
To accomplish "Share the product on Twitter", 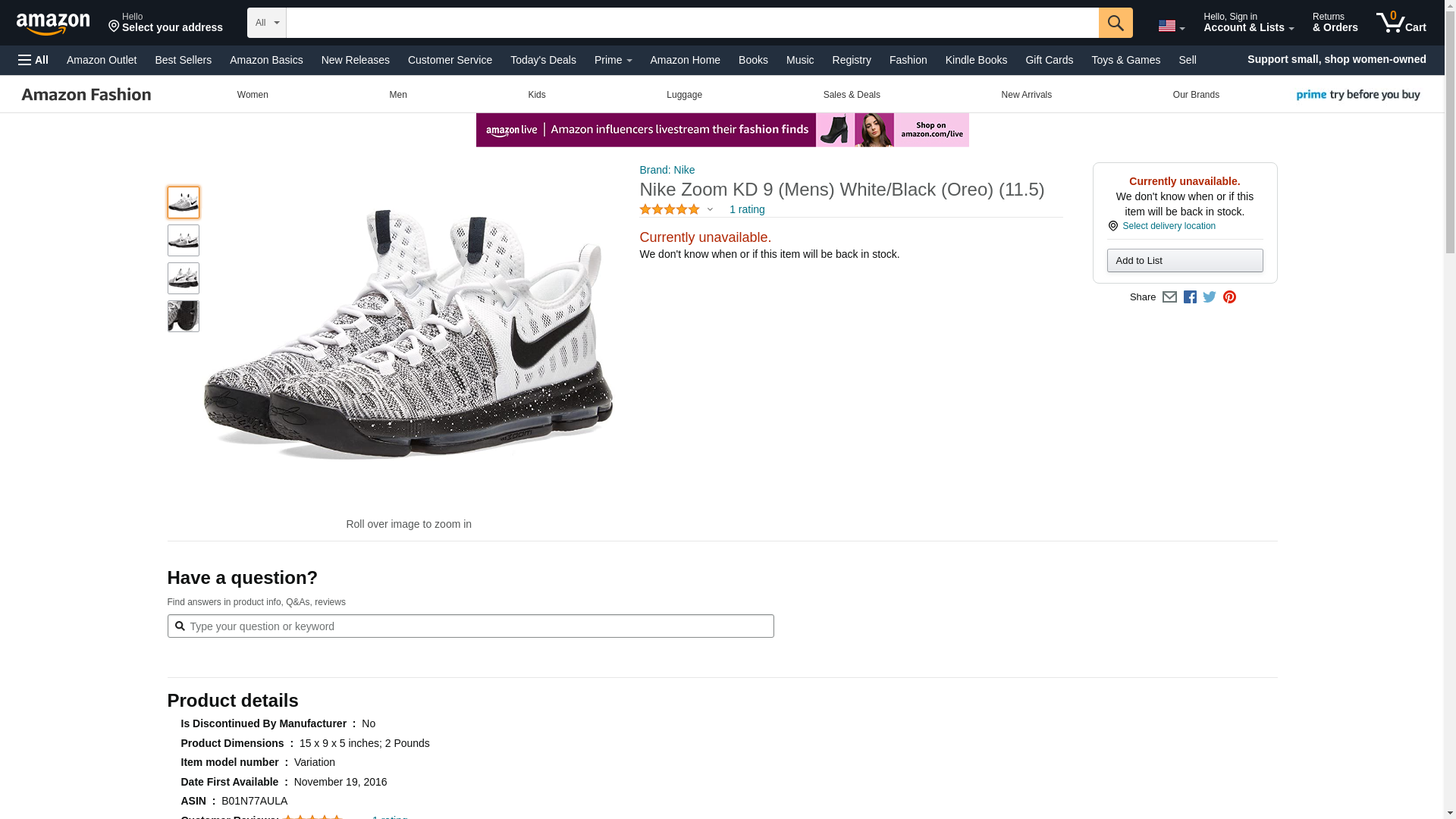I will click(1210, 297).
